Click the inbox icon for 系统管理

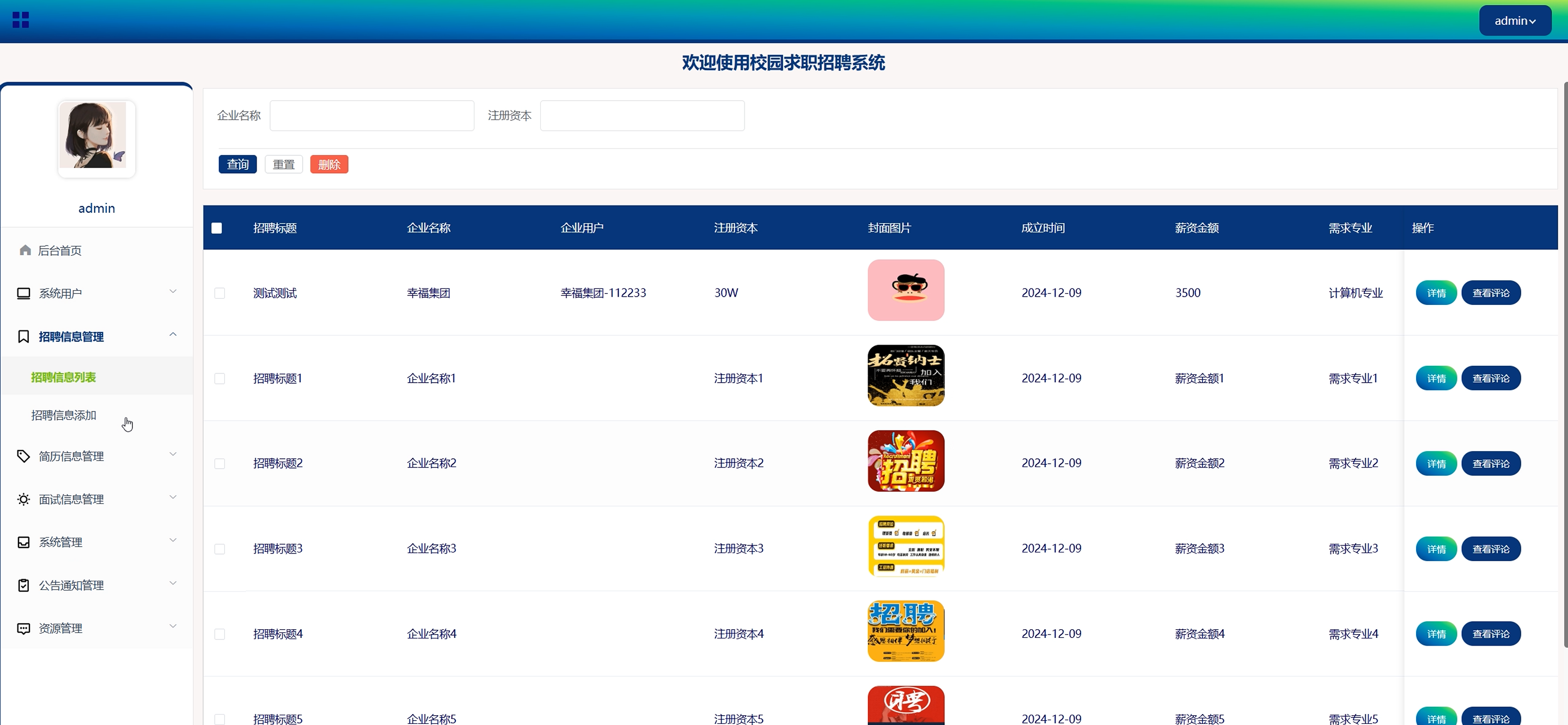pos(23,542)
